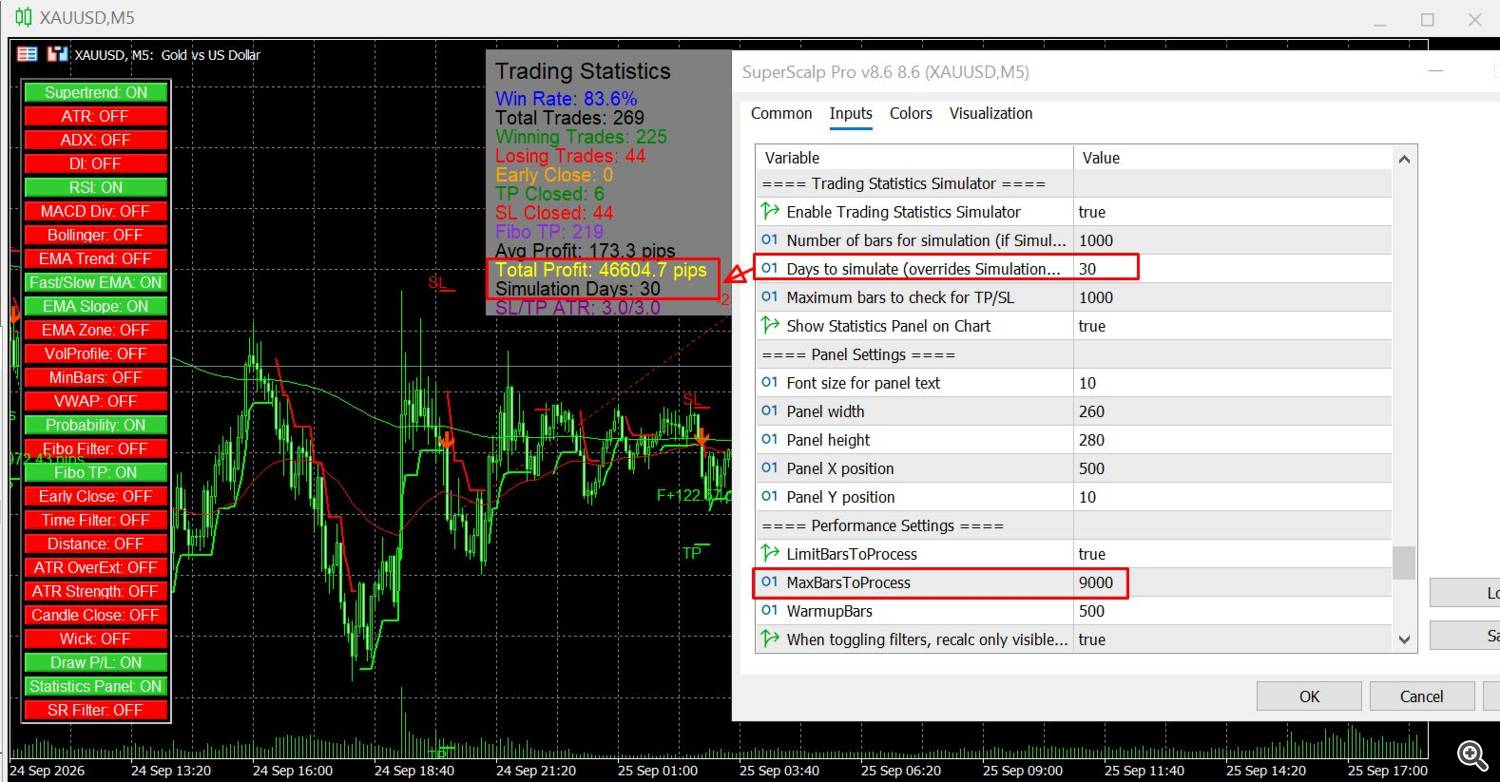Click the inputs list scrollbar thumb
The height and width of the screenshot is (782, 1500).
[x=1404, y=563]
